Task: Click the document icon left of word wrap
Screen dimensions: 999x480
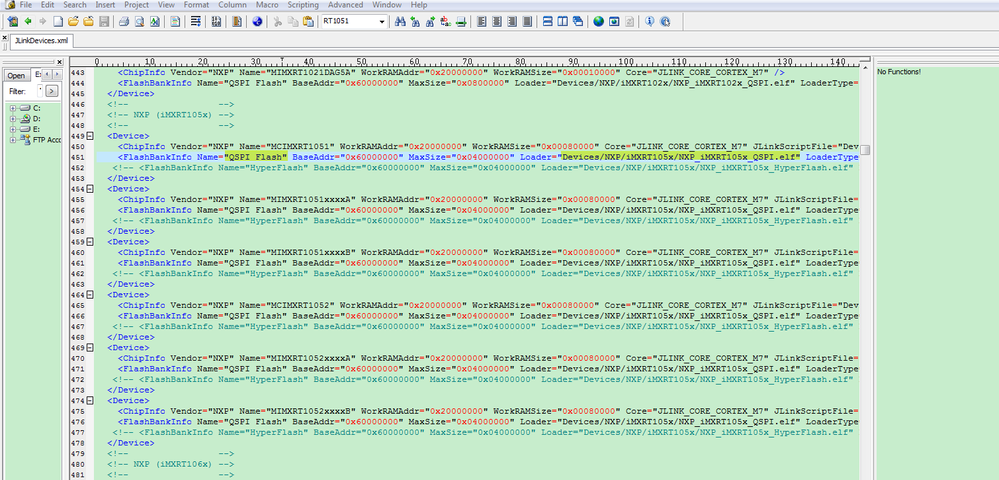Action: coord(175,22)
